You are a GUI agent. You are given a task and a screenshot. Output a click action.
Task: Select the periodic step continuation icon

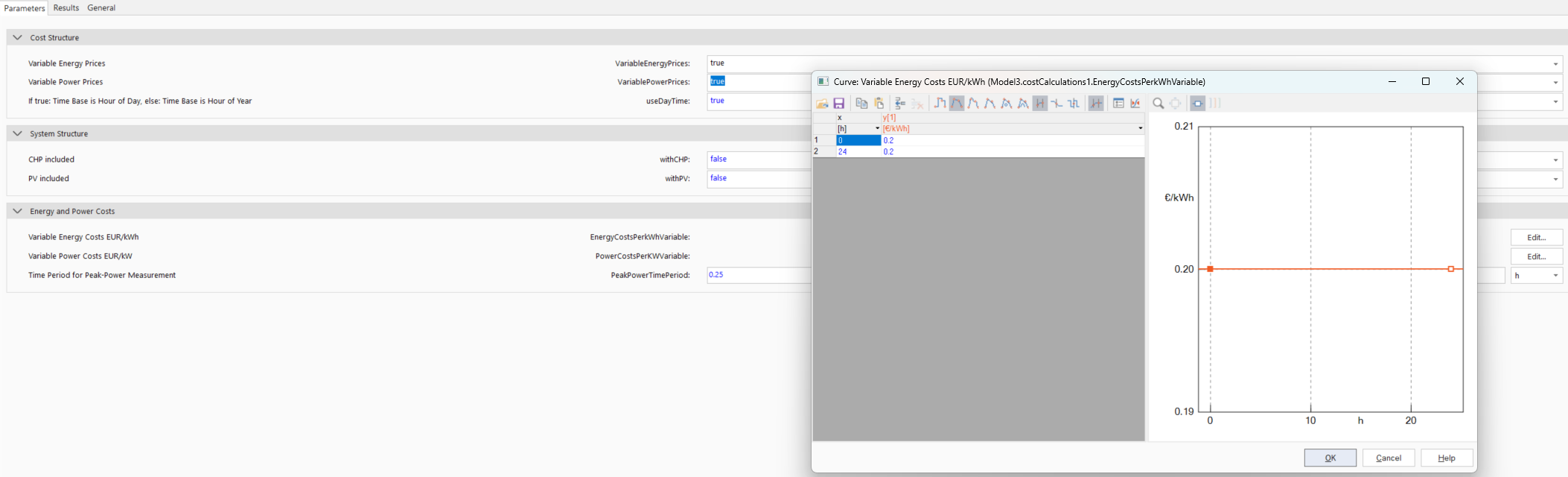pos(1074,103)
